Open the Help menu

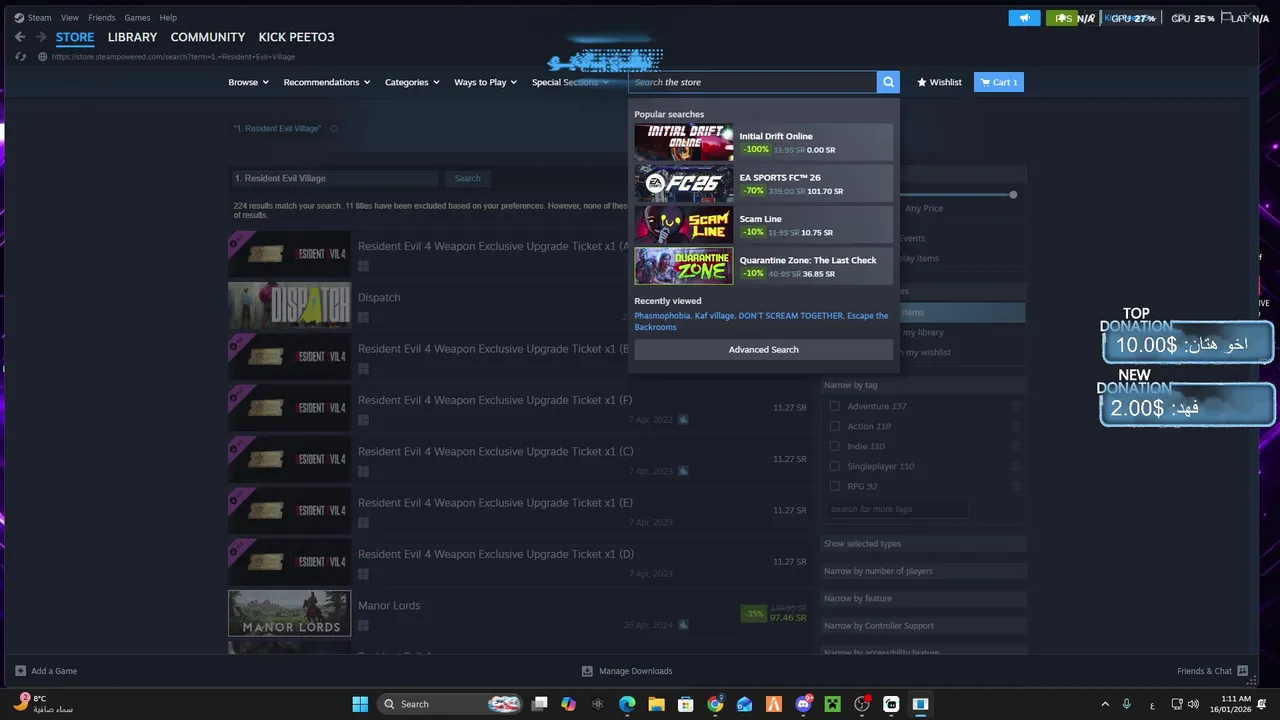point(168,18)
